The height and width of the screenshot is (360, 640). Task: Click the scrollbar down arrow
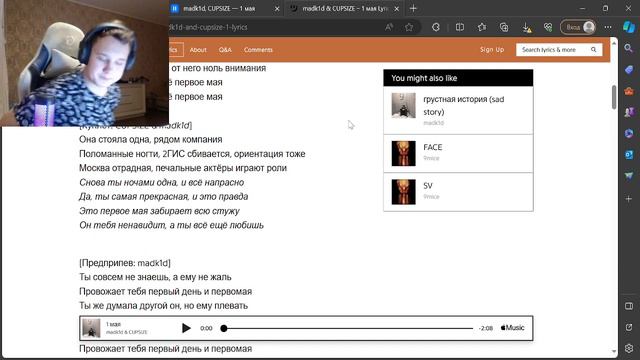(x=614, y=351)
